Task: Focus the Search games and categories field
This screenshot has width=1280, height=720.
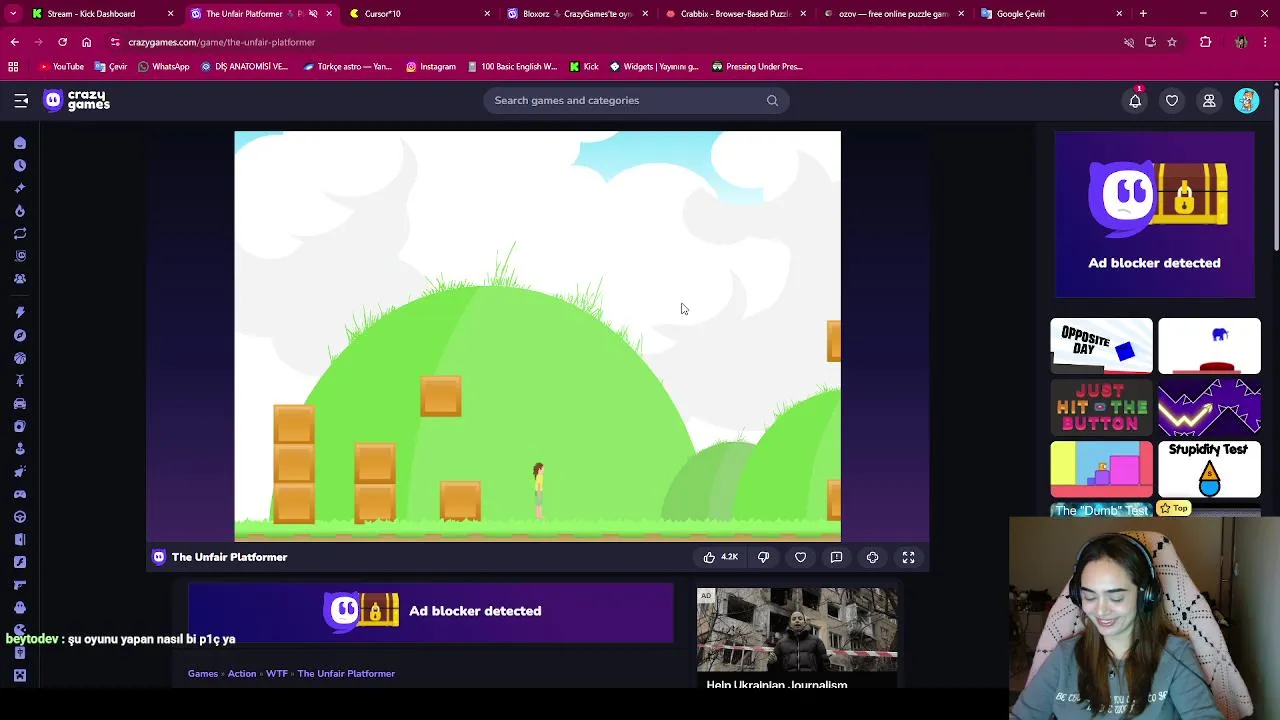Action: tap(636, 100)
